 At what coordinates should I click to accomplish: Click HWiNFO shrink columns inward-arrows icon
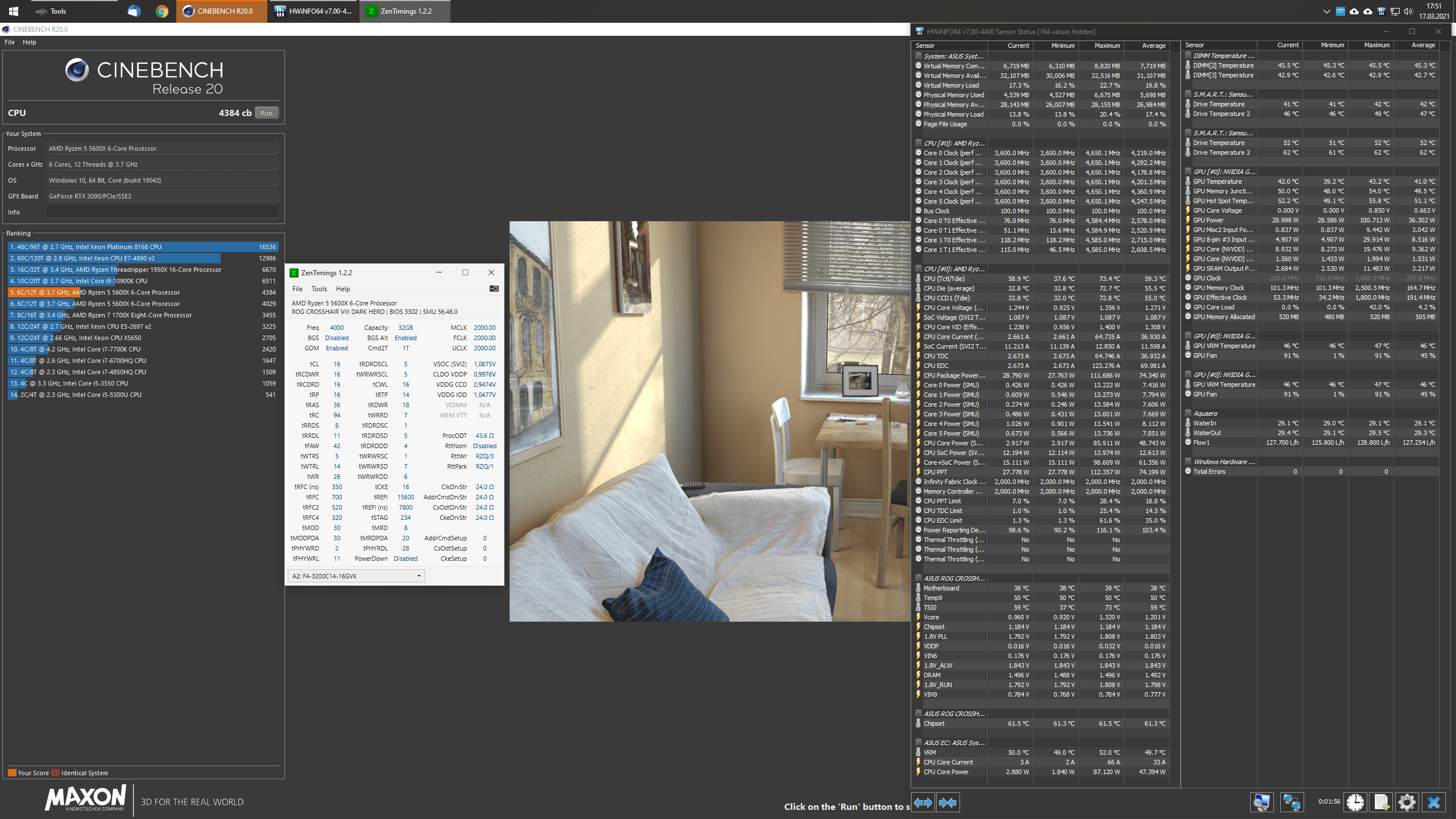pyautogui.click(x=948, y=803)
